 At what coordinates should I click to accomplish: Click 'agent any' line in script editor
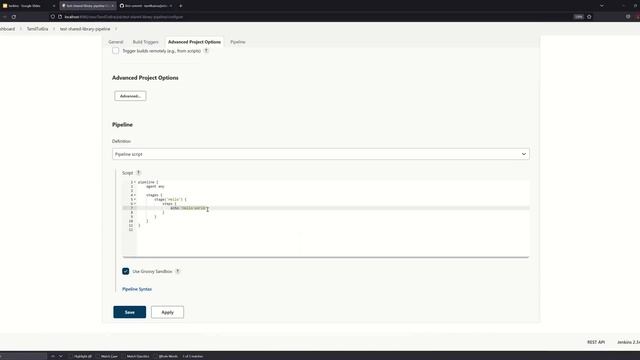[x=155, y=187]
